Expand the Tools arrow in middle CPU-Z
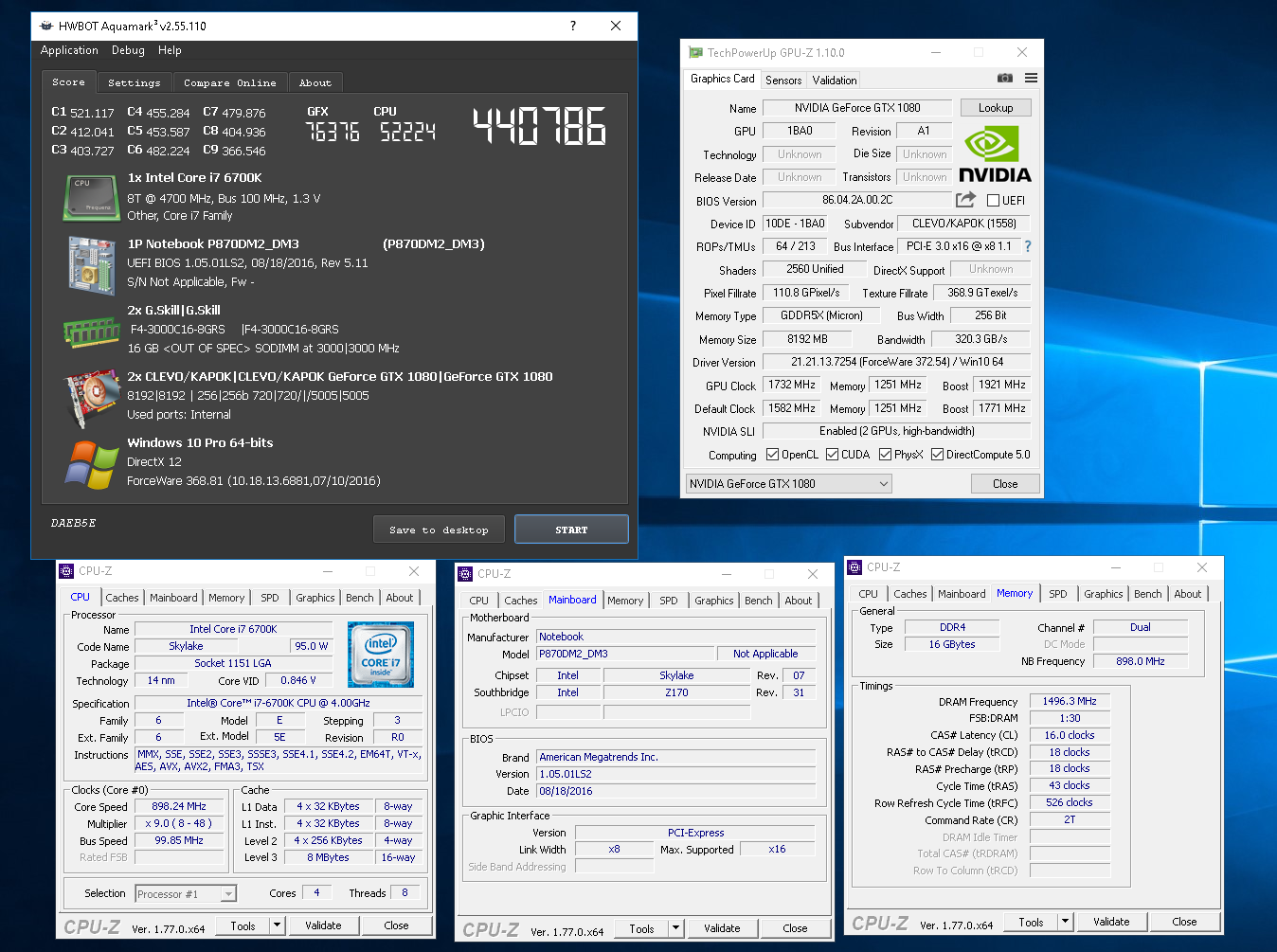 tap(675, 928)
